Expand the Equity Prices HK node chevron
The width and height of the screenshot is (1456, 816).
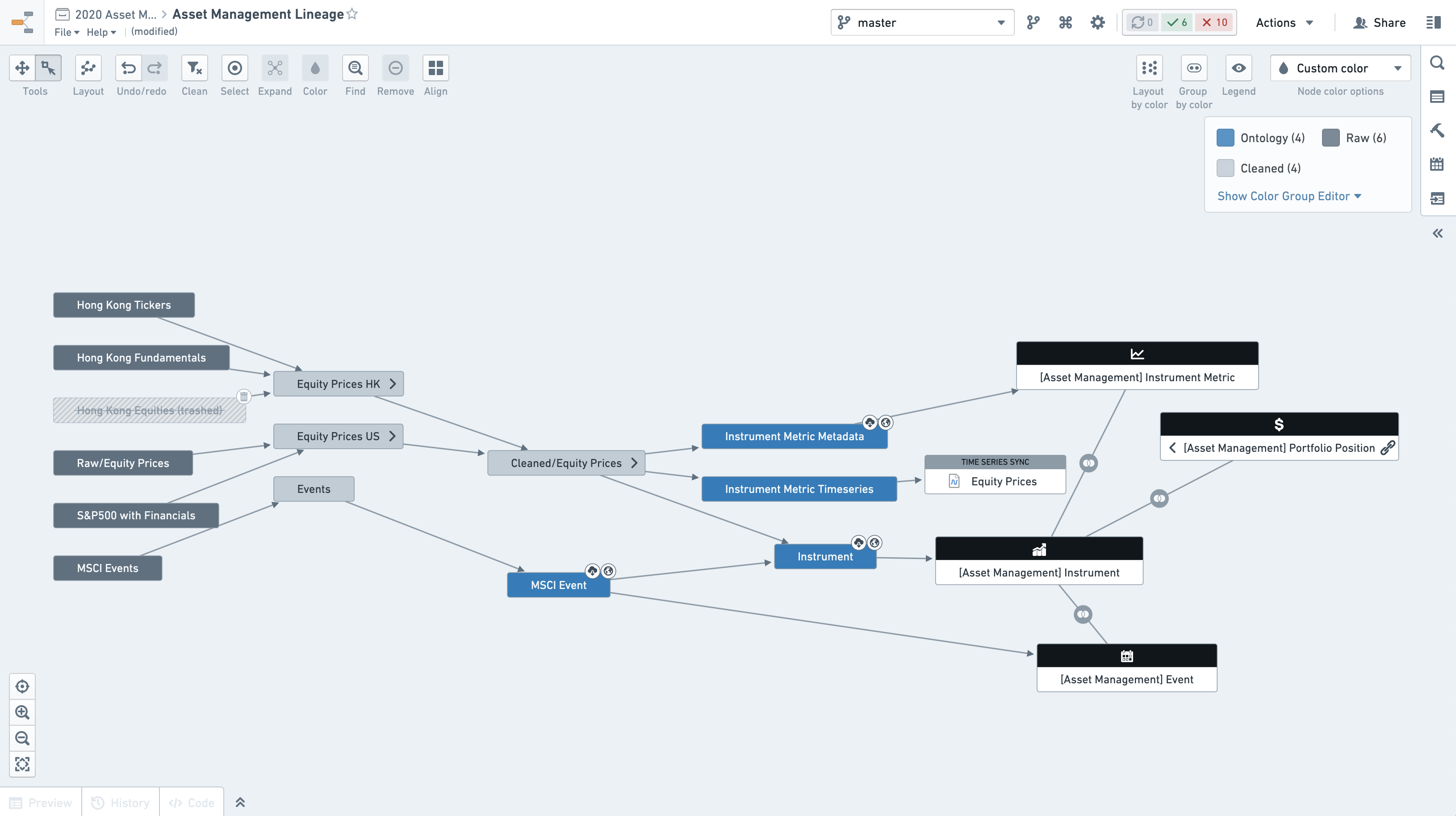(393, 384)
